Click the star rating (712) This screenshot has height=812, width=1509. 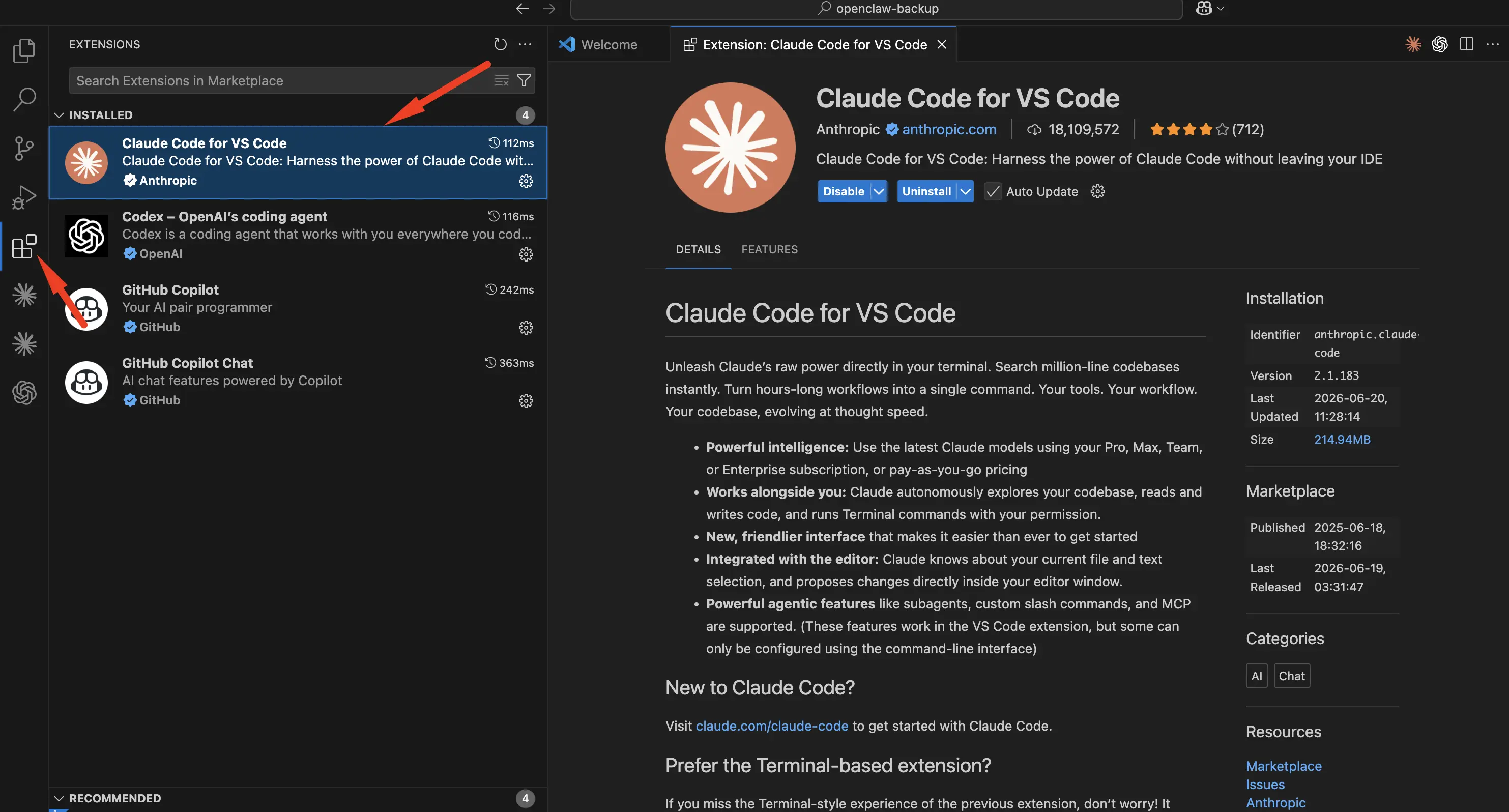pyautogui.click(x=1206, y=129)
